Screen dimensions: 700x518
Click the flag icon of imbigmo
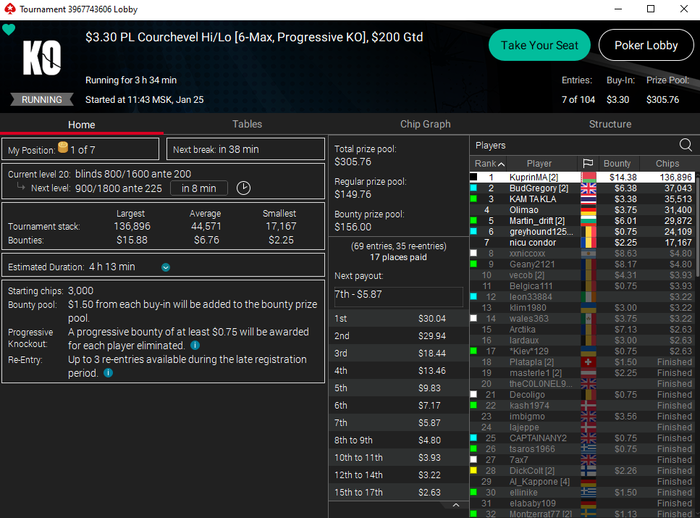pyautogui.click(x=588, y=416)
